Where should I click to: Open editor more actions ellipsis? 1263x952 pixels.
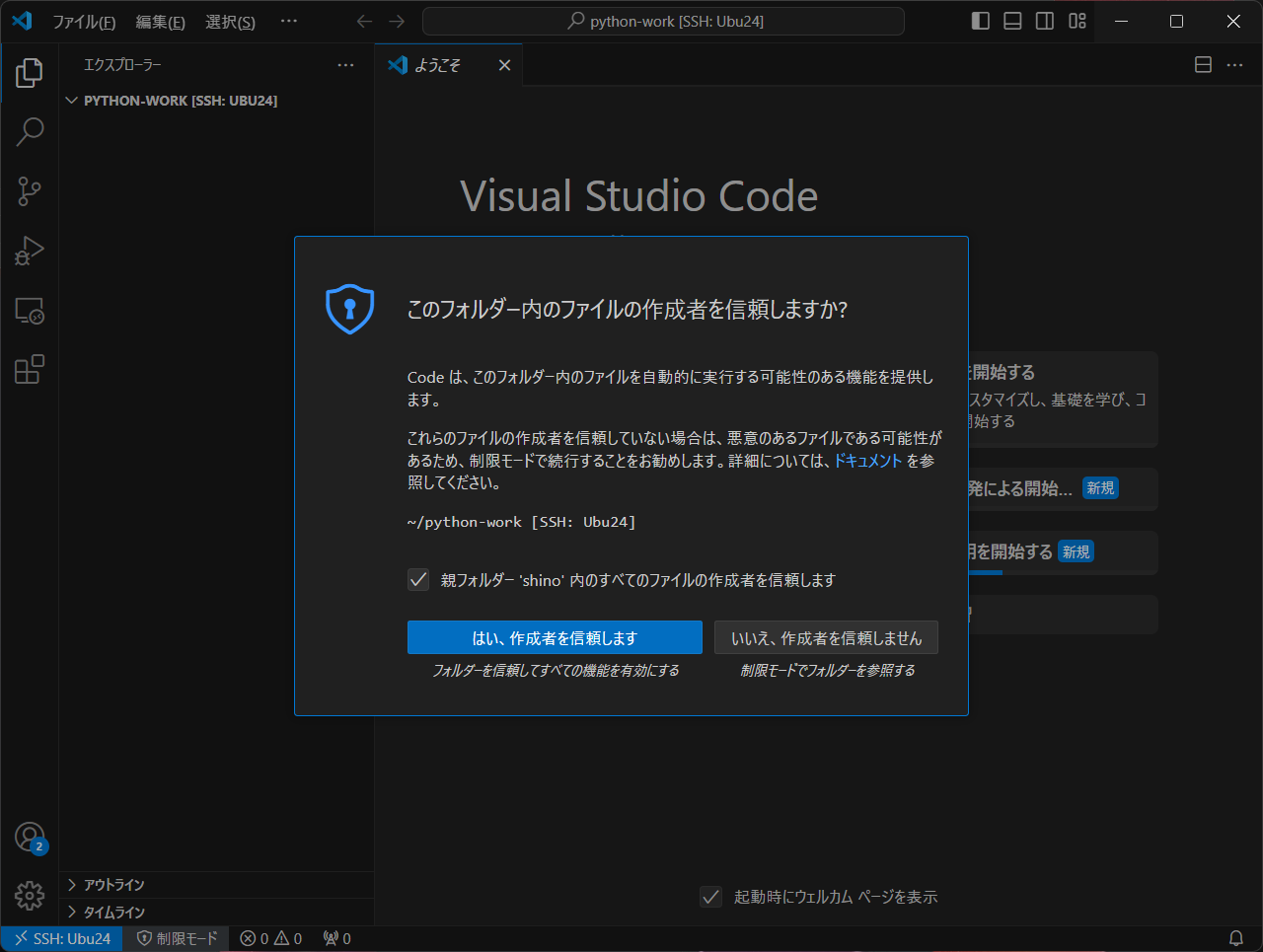click(1235, 65)
